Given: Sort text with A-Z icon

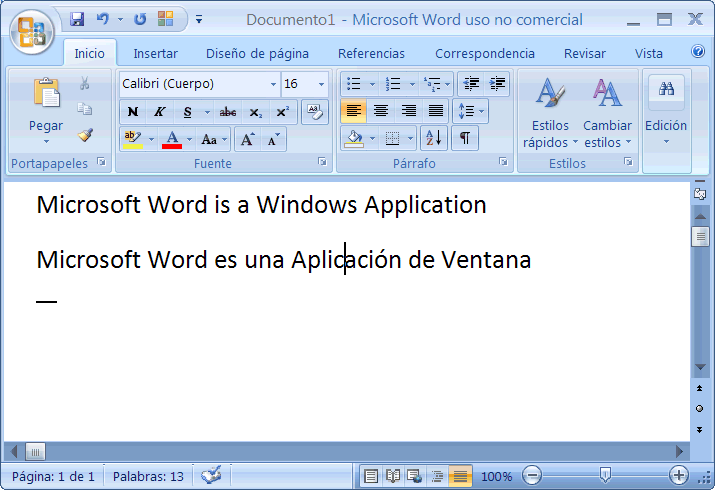Looking at the screenshot, I should pos(434,138).
